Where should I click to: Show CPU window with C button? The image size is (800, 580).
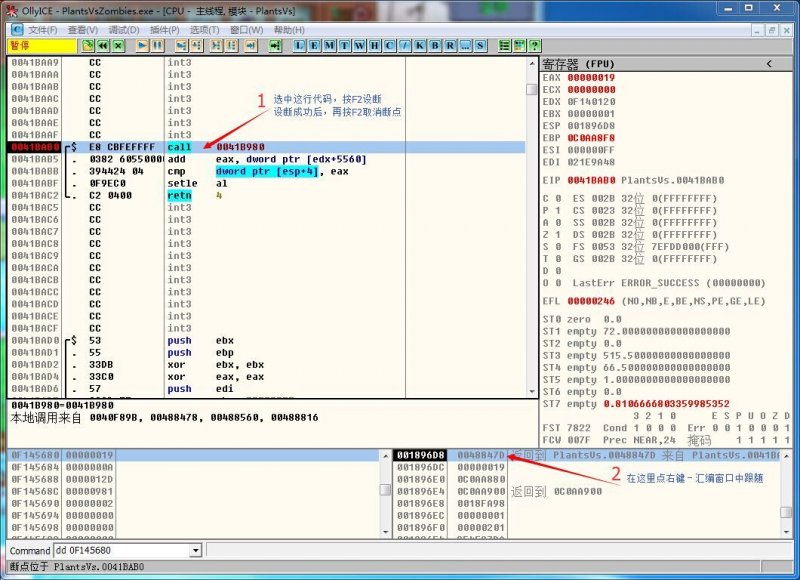click(x=390, y=46)
